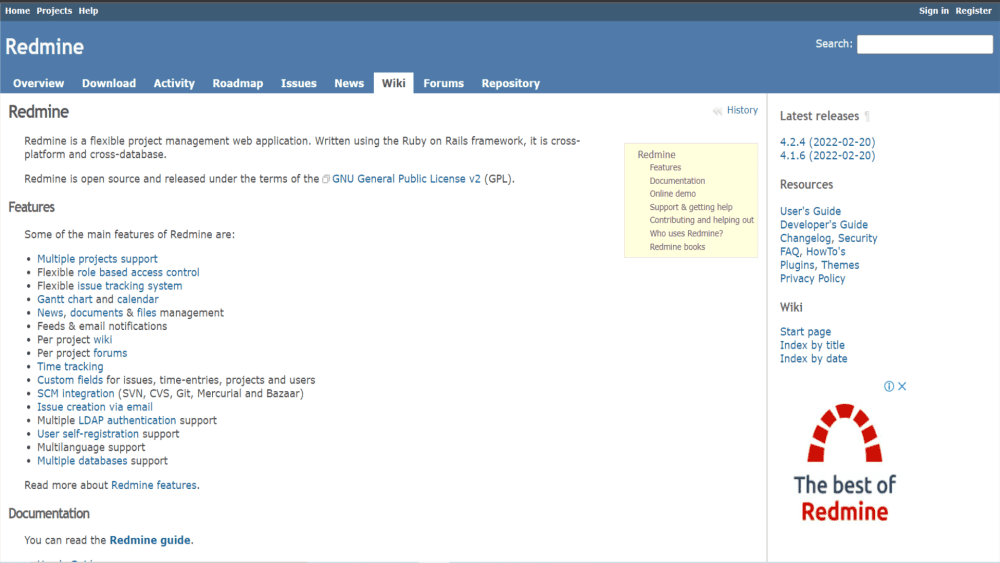This screenshot has width=1000, height=563.
Task: Open the Forums tab
Action: click(x=443, y=84)
